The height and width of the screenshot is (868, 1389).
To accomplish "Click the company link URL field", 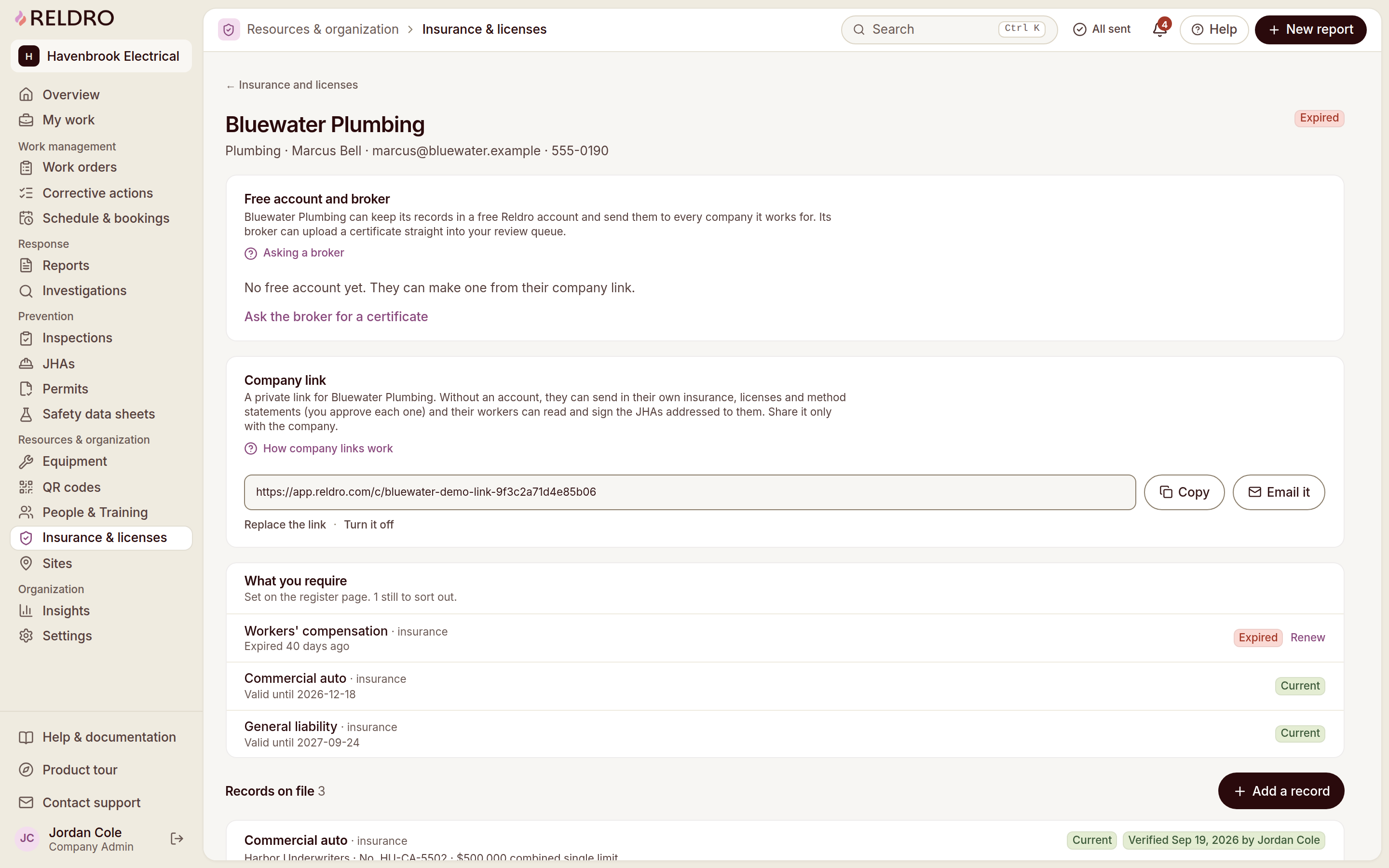I will pos(690,492).
